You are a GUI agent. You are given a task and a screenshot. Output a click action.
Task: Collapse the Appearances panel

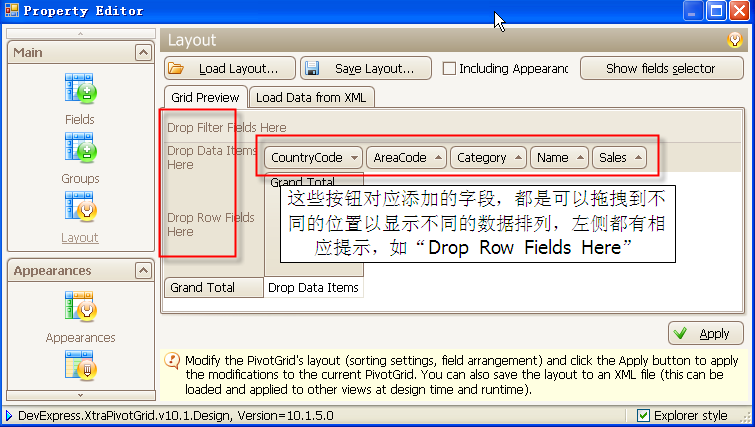tap(143, 271)
